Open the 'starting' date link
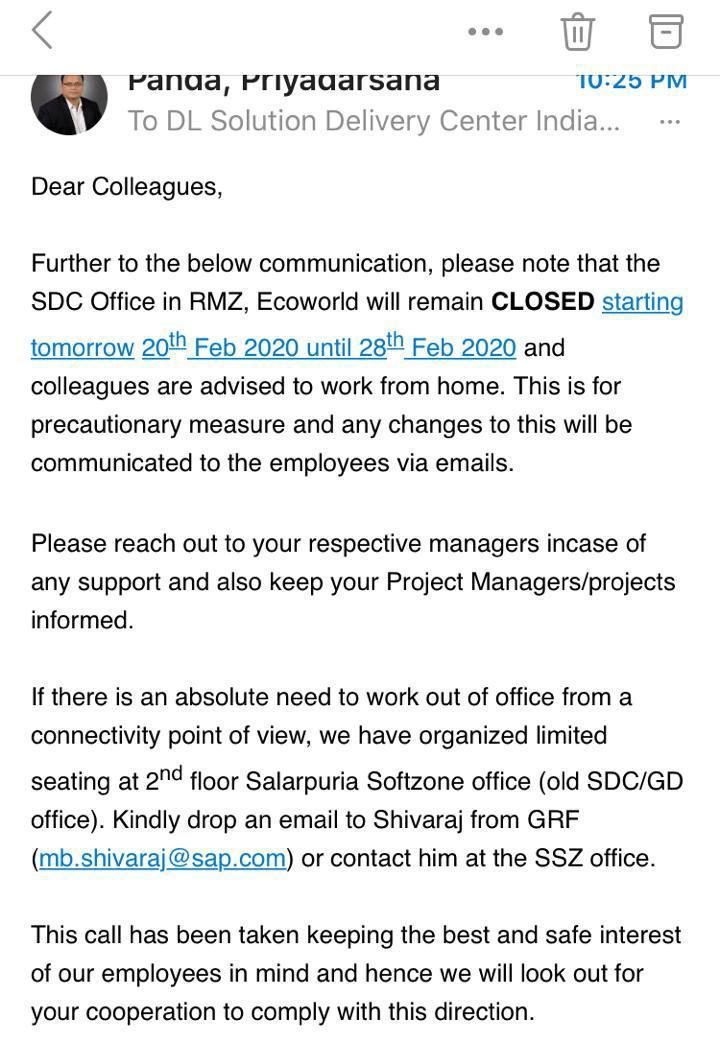 coord(642,302)
